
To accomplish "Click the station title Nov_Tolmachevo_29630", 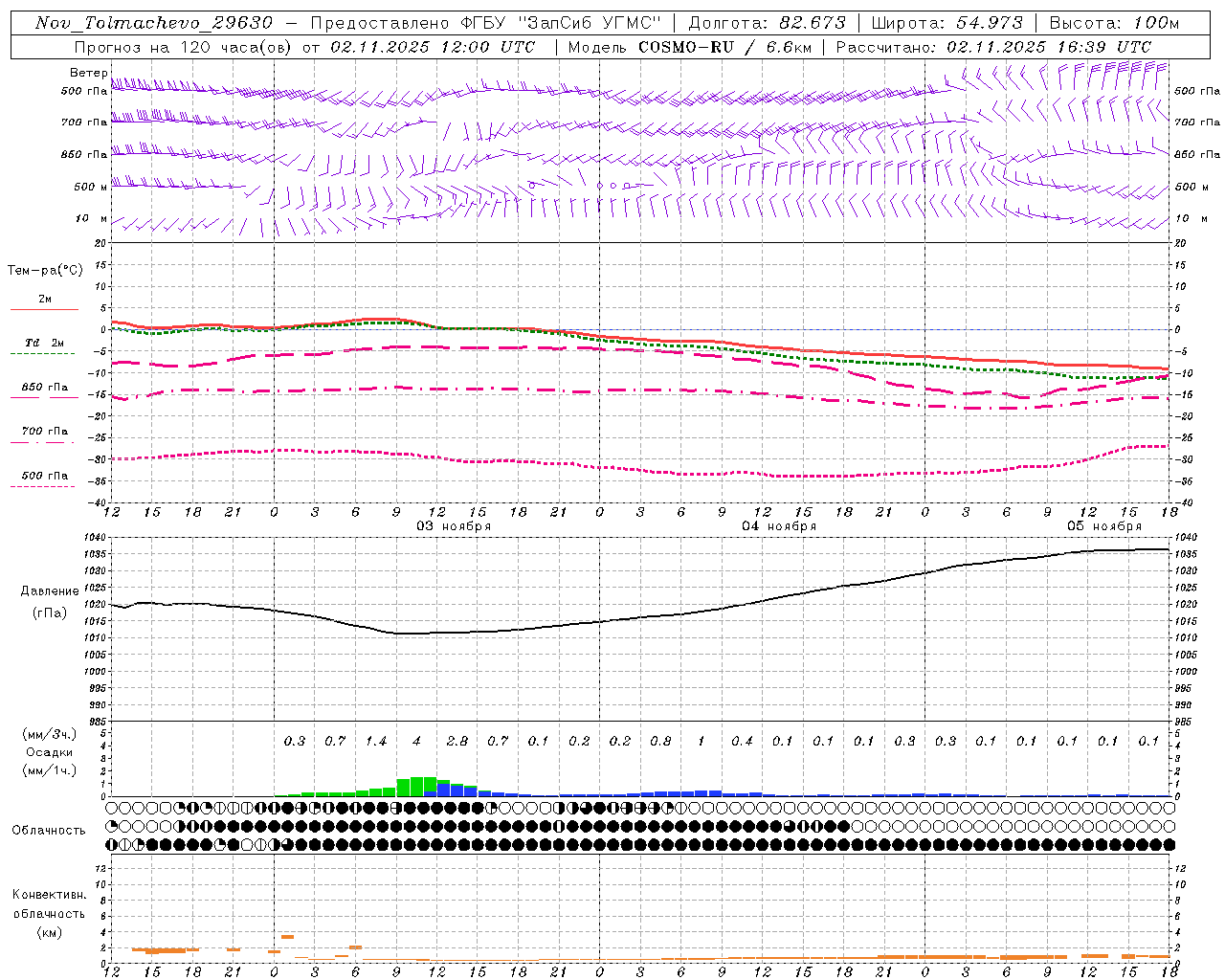I will point(154,23).
